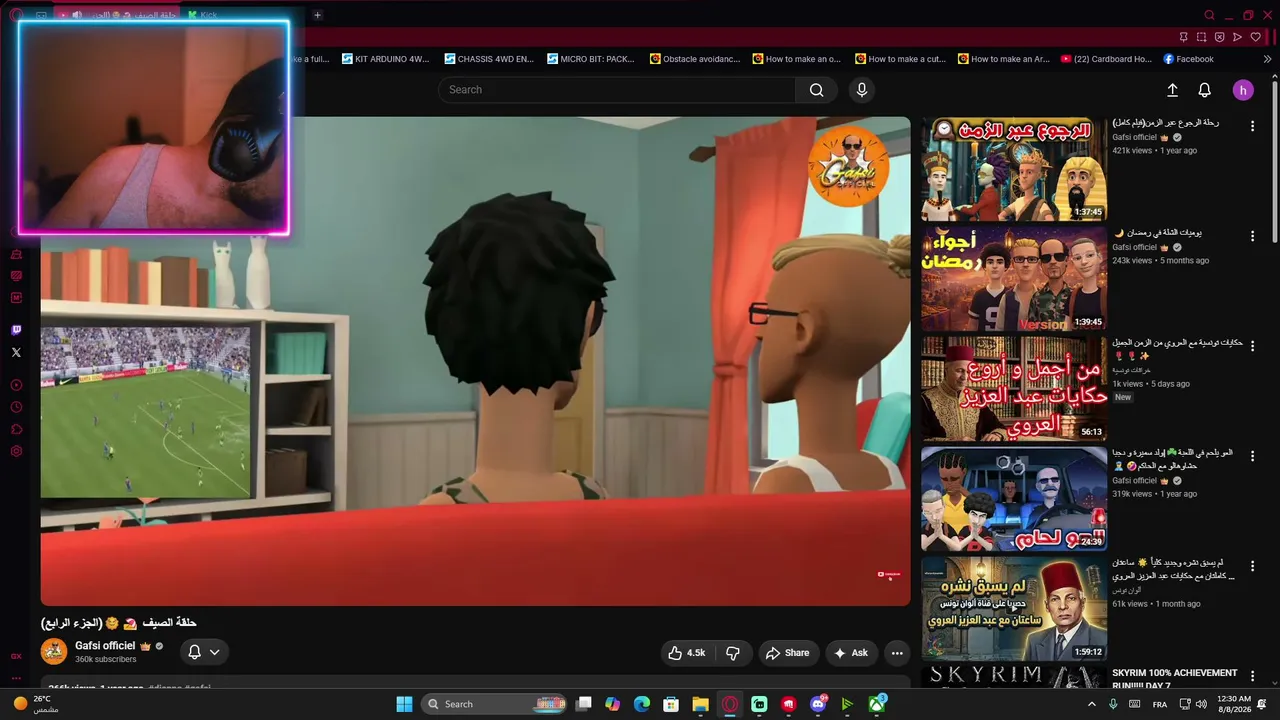This screenshot has width=1280, height=720.
Task: Open YouTube notifications bell
Action: 1205,90
